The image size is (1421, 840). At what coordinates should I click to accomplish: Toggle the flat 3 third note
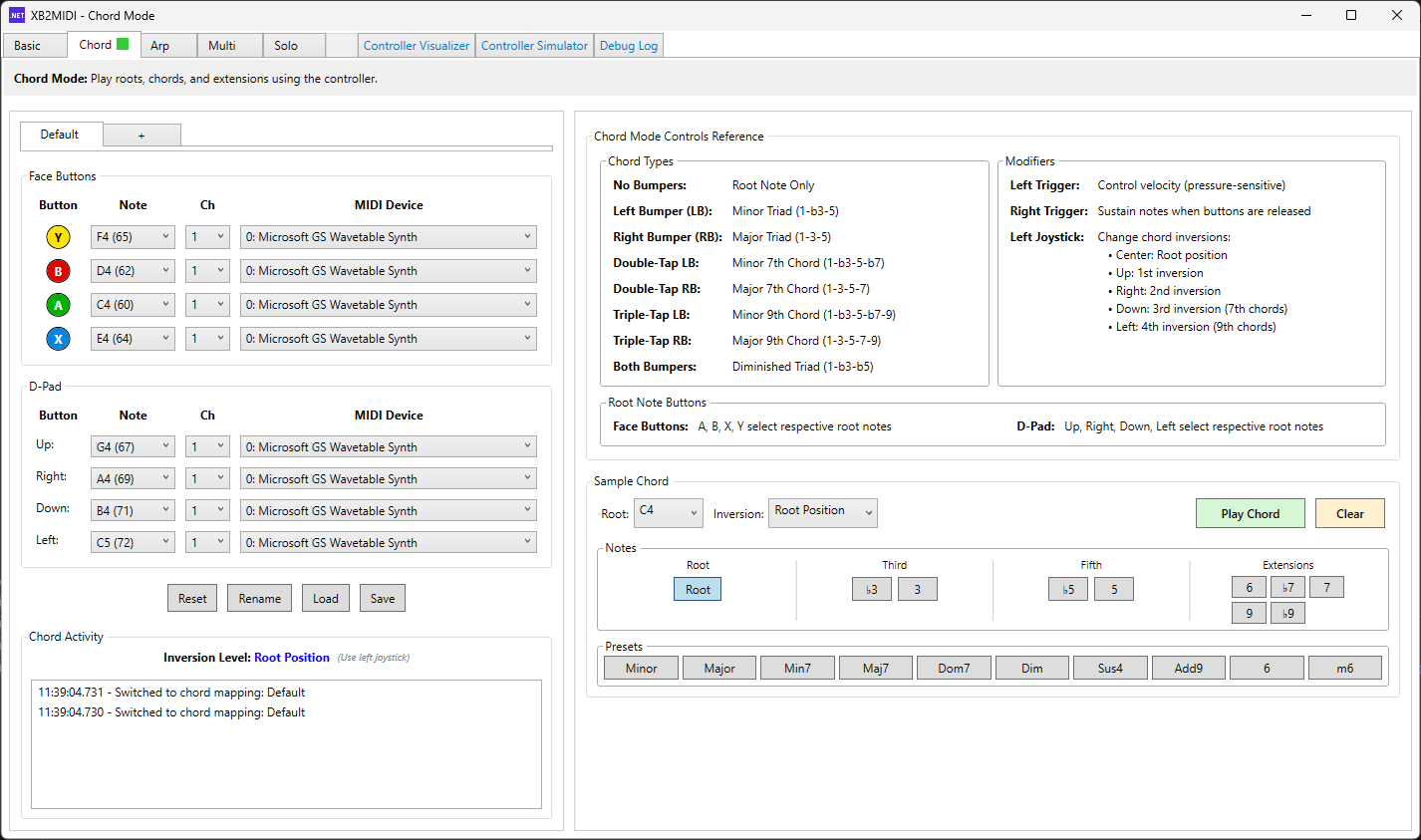(871, 590)
